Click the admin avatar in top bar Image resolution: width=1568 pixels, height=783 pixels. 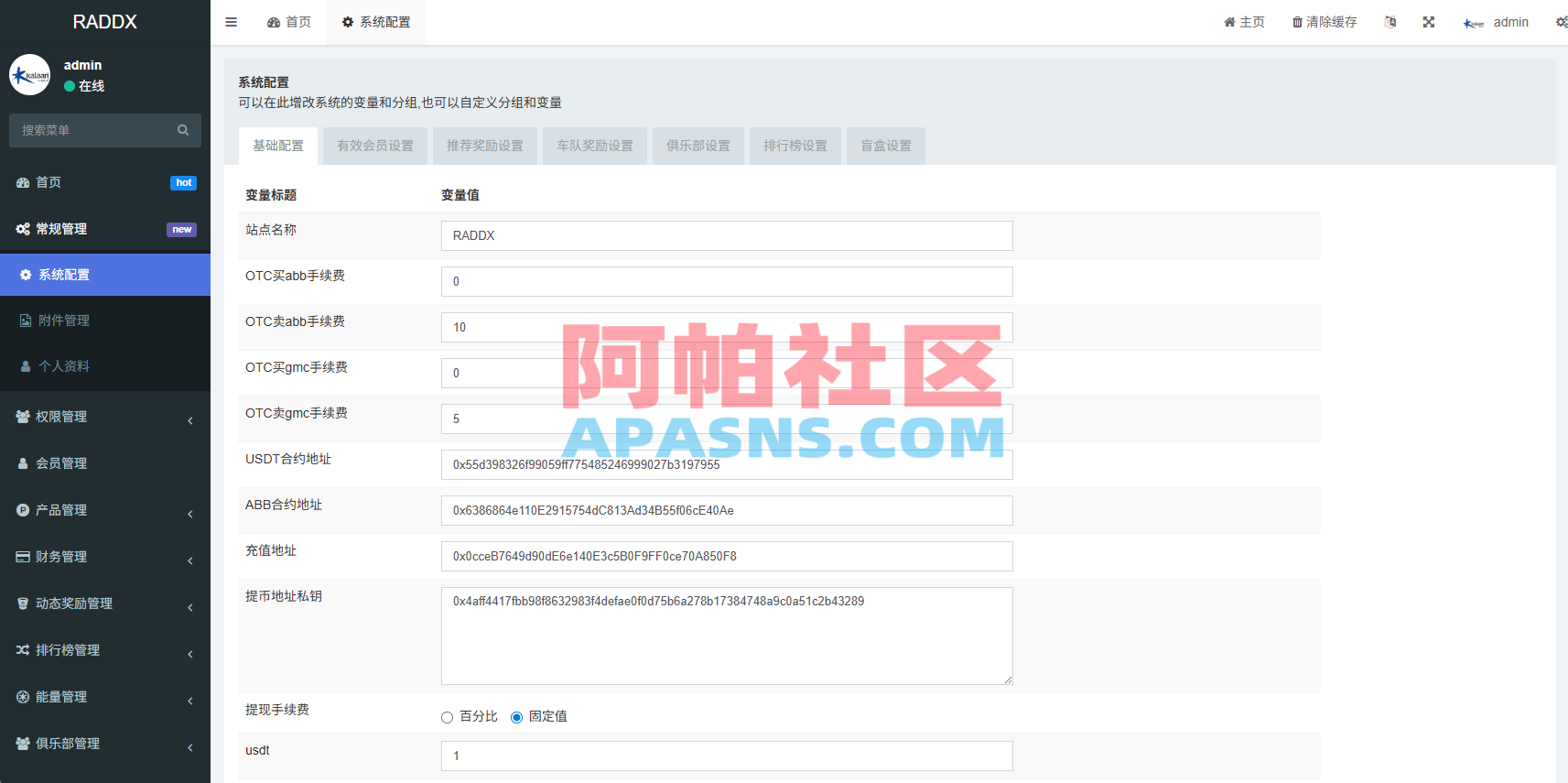1474,23
